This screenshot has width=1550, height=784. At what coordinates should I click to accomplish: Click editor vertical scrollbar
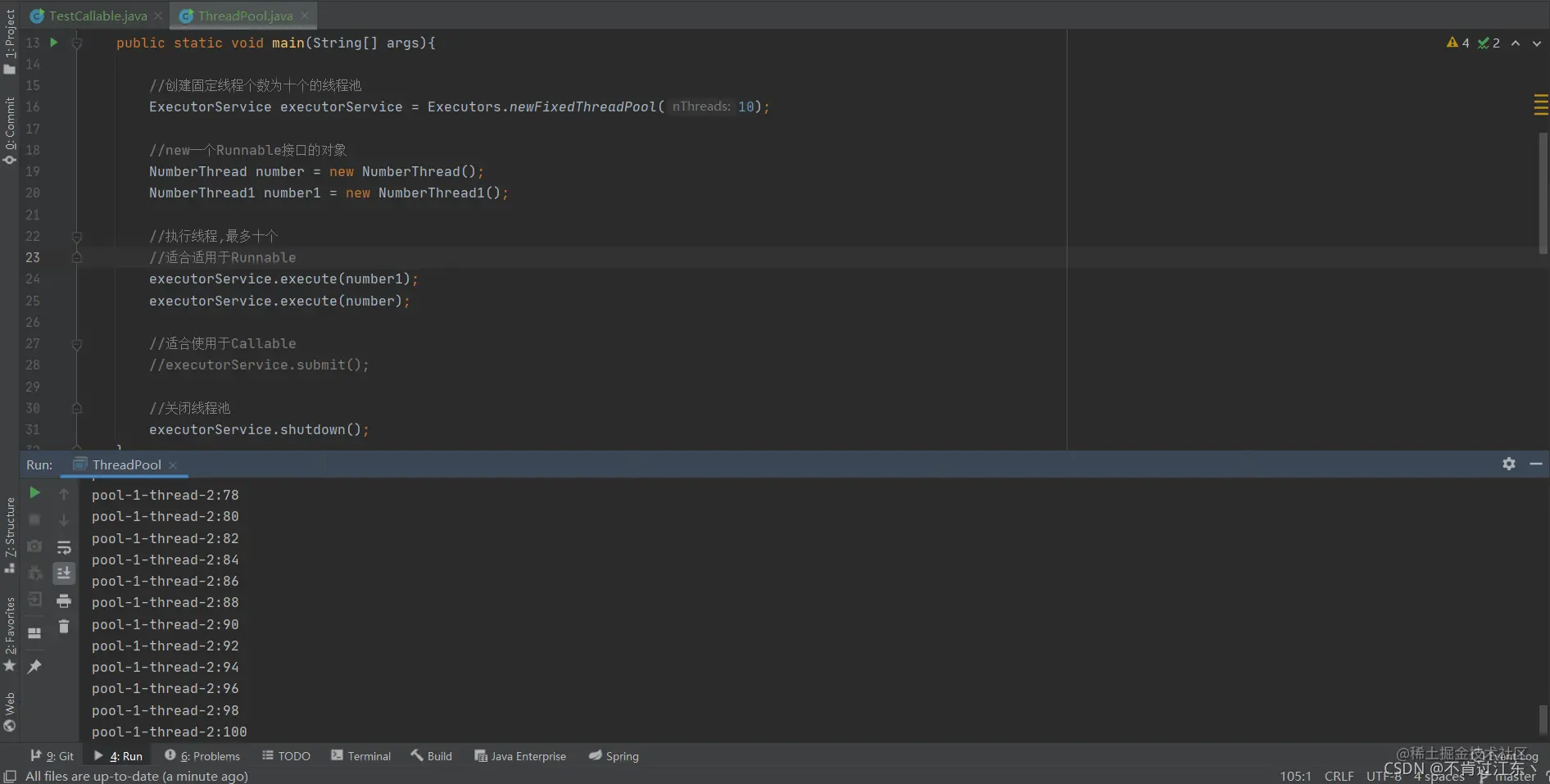[x=1543, y=193]
